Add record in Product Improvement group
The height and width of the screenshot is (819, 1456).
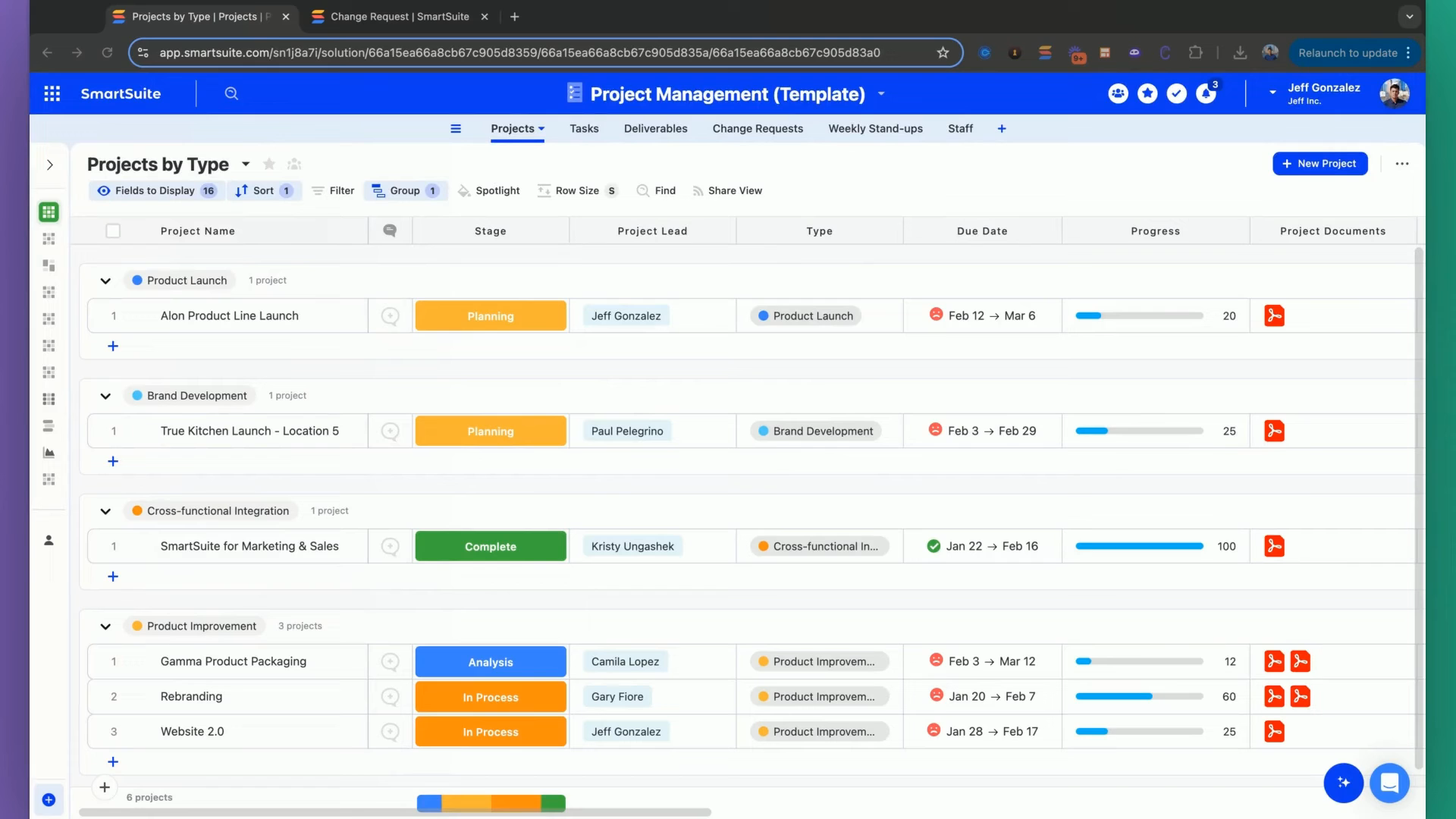[x=113, y=762]
